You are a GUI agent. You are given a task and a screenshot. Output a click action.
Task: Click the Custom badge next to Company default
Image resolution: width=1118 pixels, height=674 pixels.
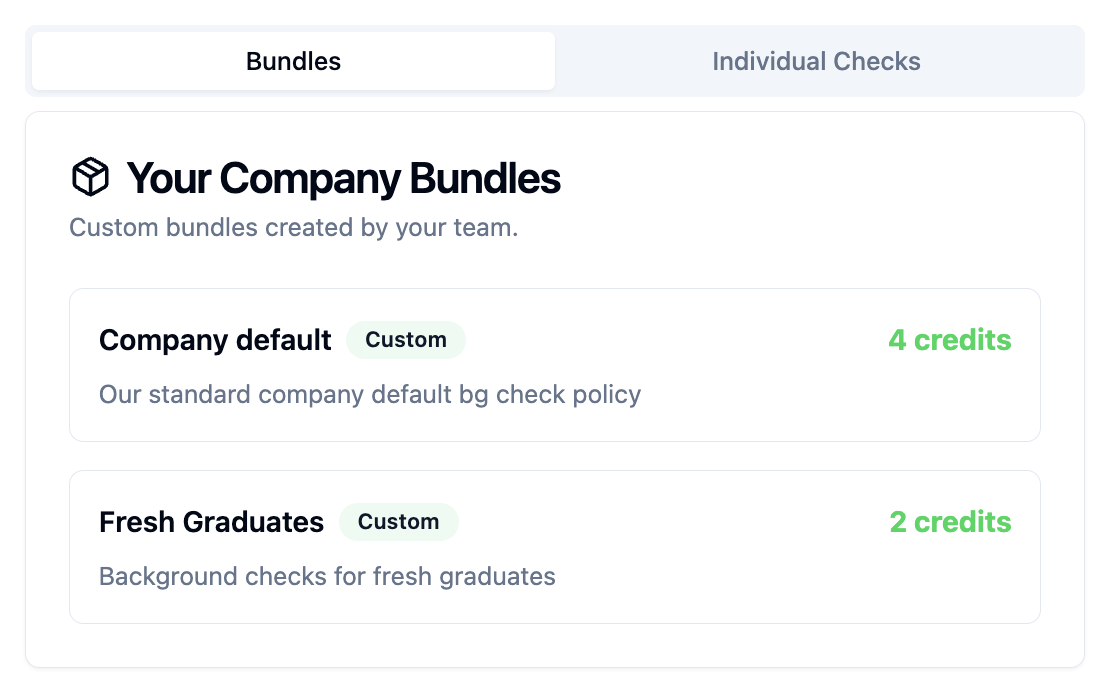[406, 340]
